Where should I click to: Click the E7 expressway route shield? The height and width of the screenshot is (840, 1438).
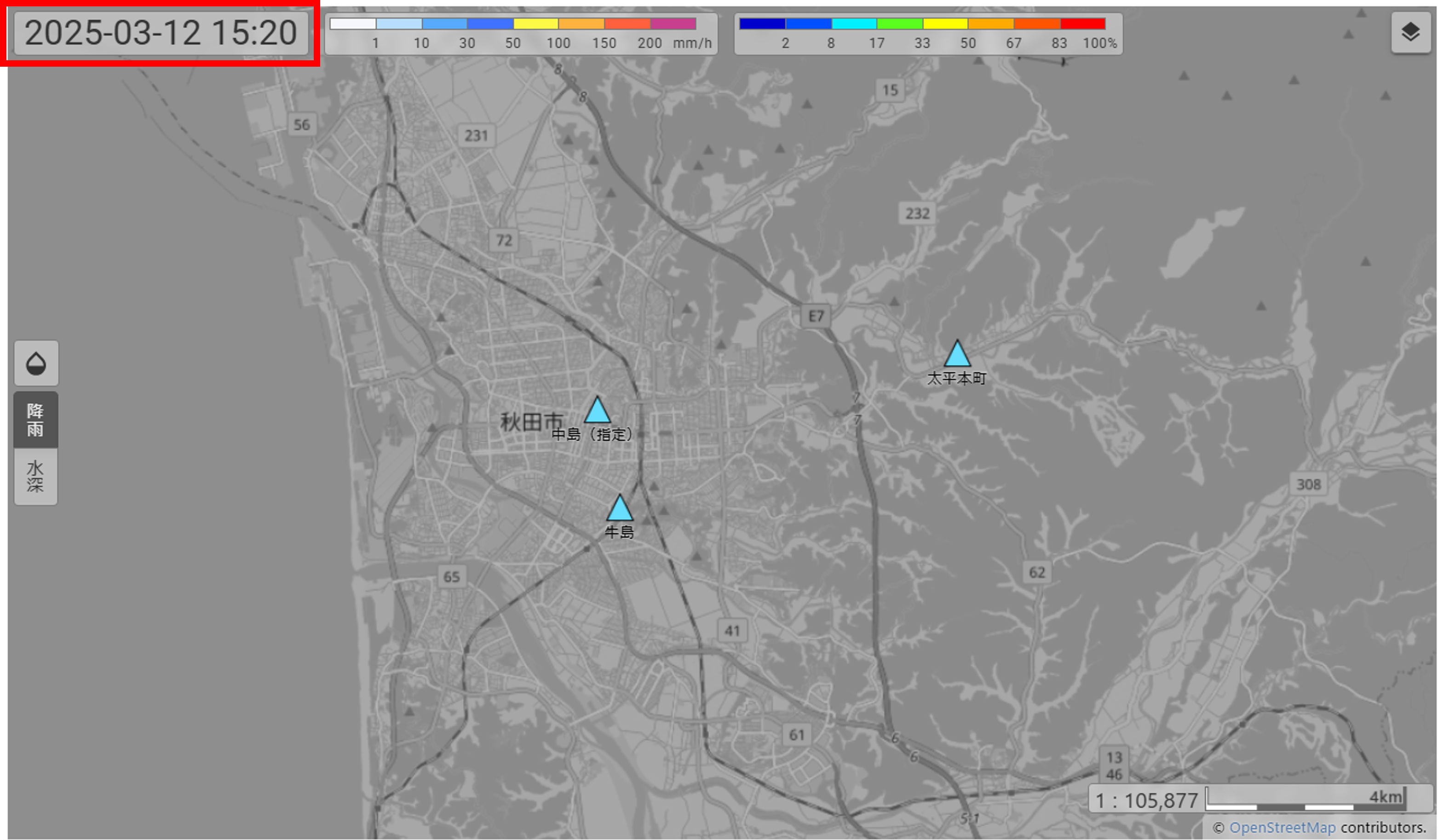(816, 316)
